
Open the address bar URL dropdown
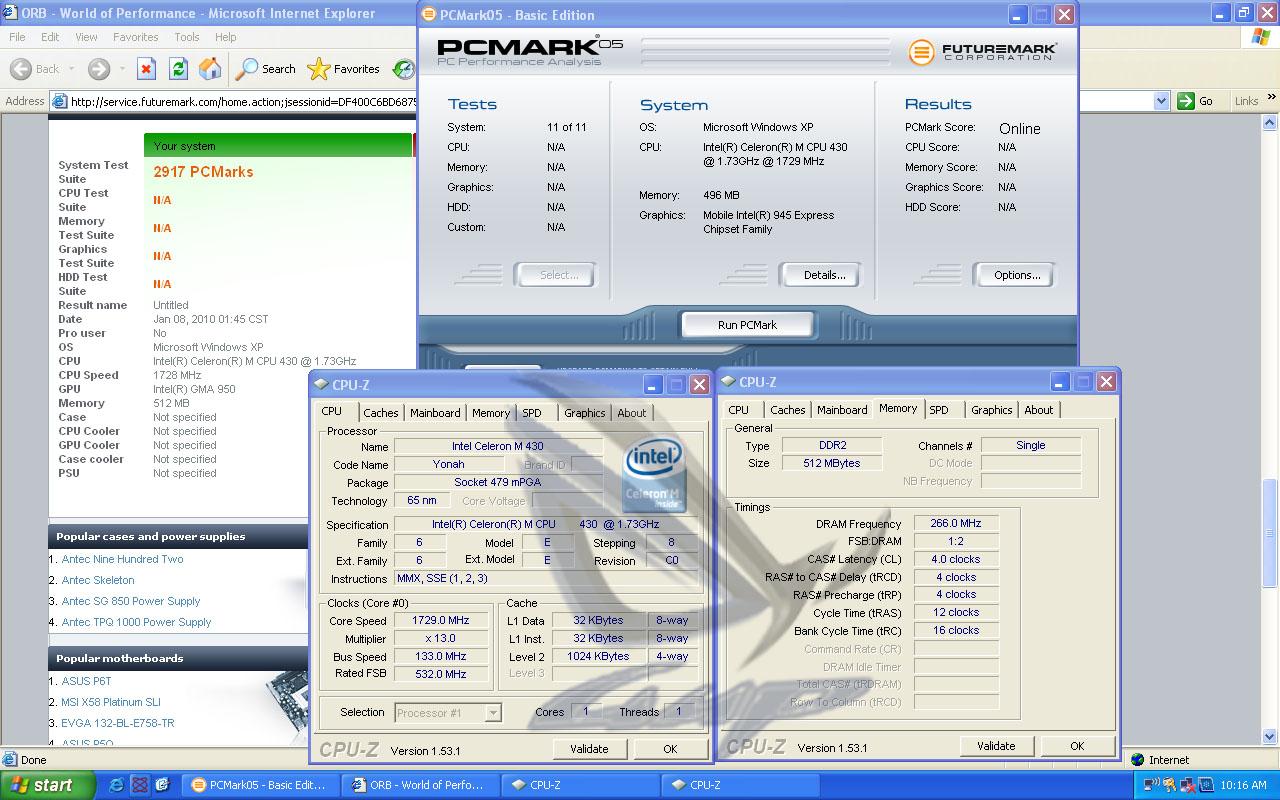coord(1161,101)
